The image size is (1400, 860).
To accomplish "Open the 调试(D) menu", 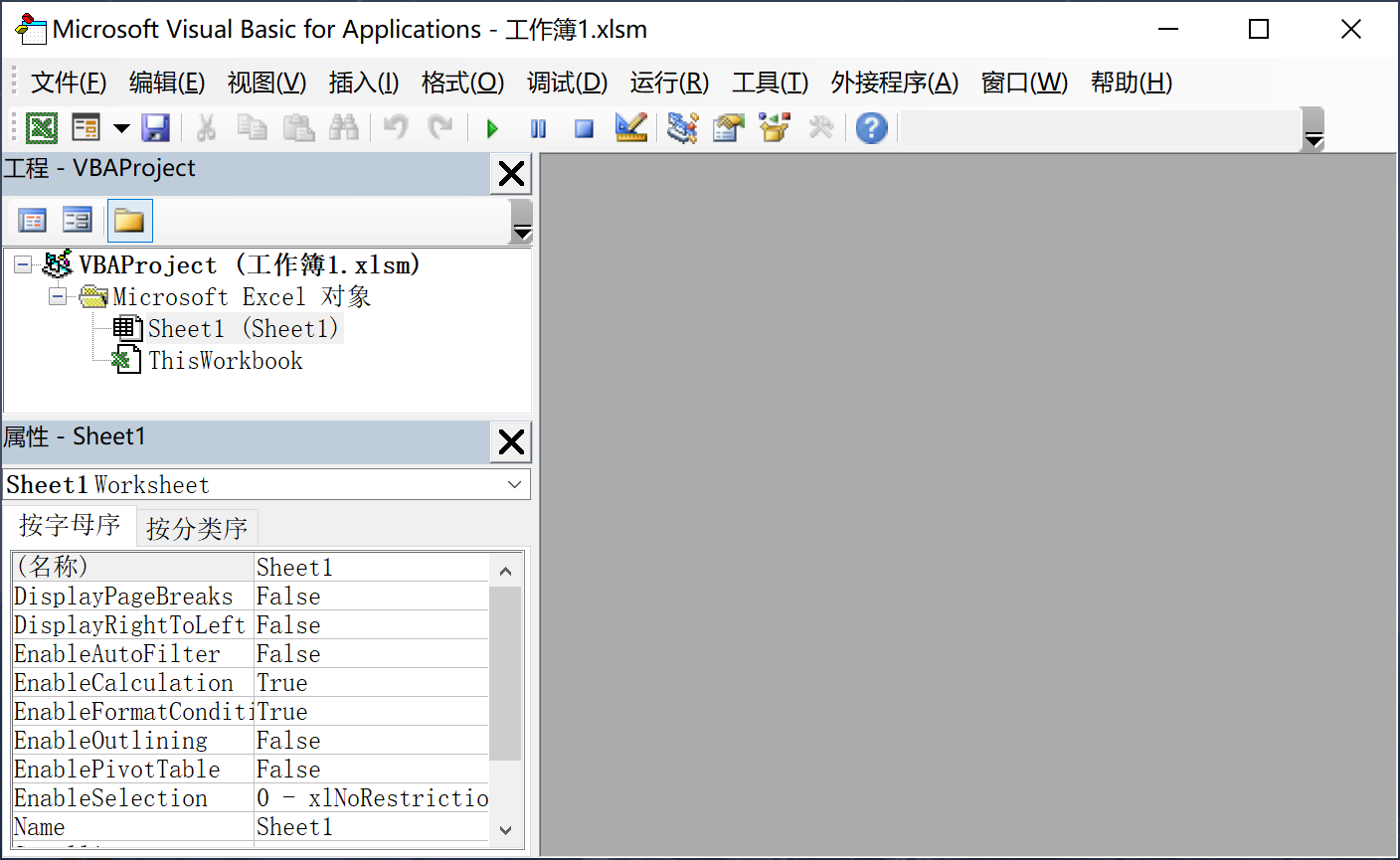I will (567, 83).
